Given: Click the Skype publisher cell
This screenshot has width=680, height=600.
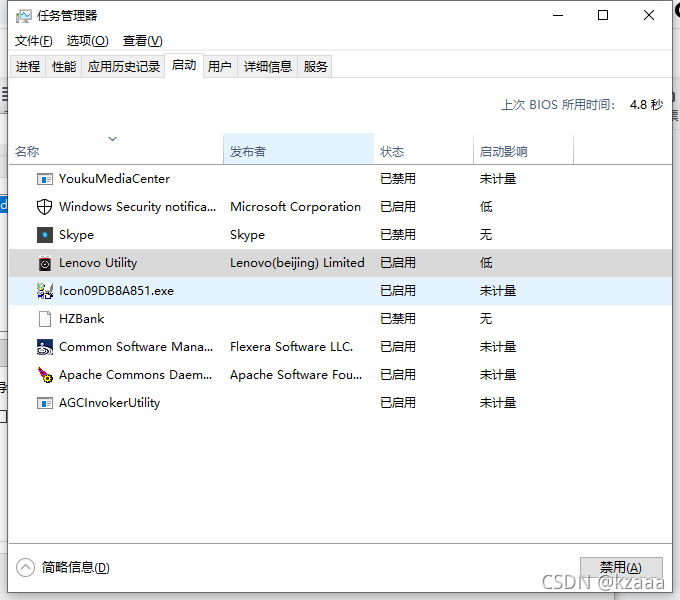Looking at the screenshot, I should [x=247, y=235].
